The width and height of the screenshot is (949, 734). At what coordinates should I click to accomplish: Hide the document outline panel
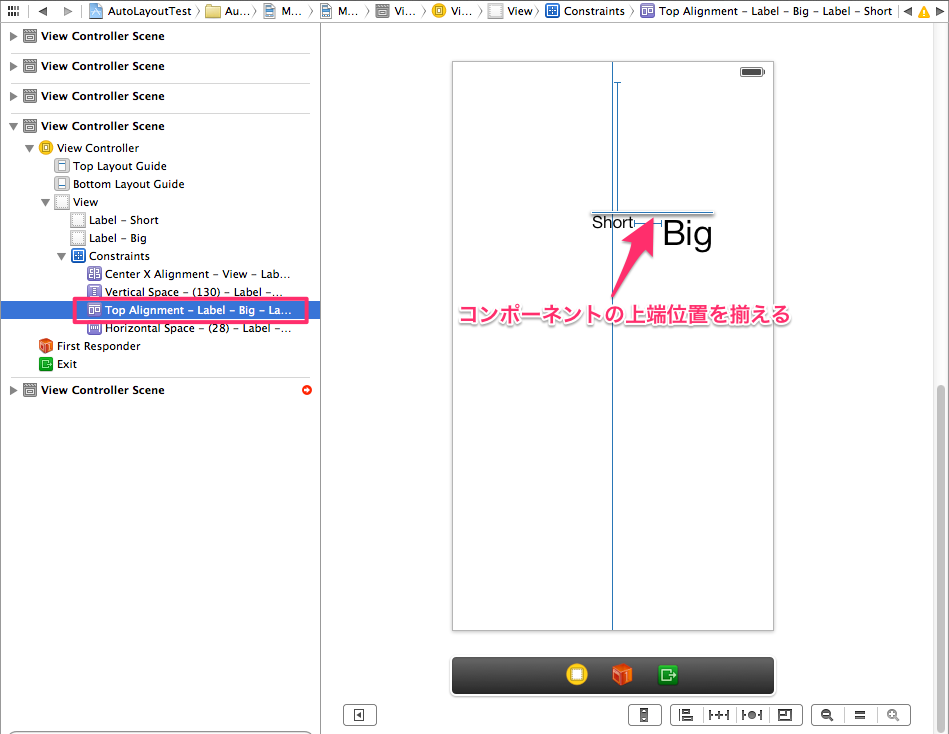360,715
